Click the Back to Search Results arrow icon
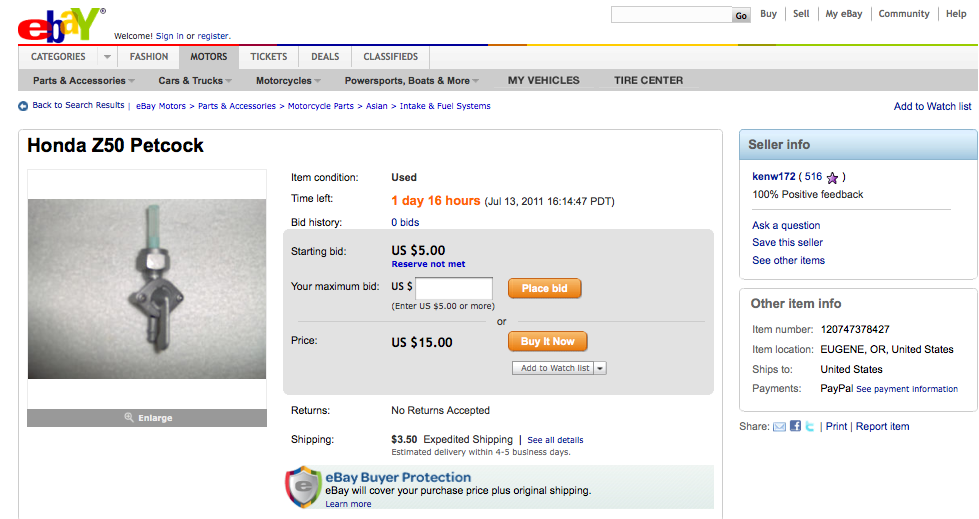Viewport: 979px width, 519px height. coord(23,106)
